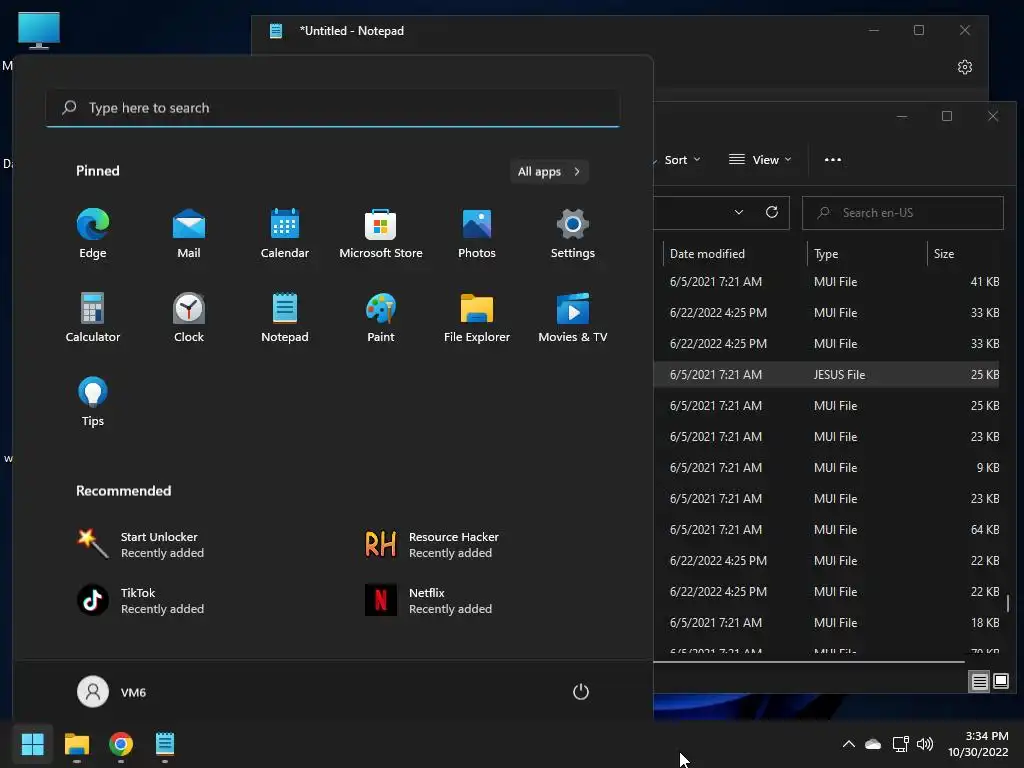
Task: Expand the address bar history dropdown
Action: click(x=739, y=212)
